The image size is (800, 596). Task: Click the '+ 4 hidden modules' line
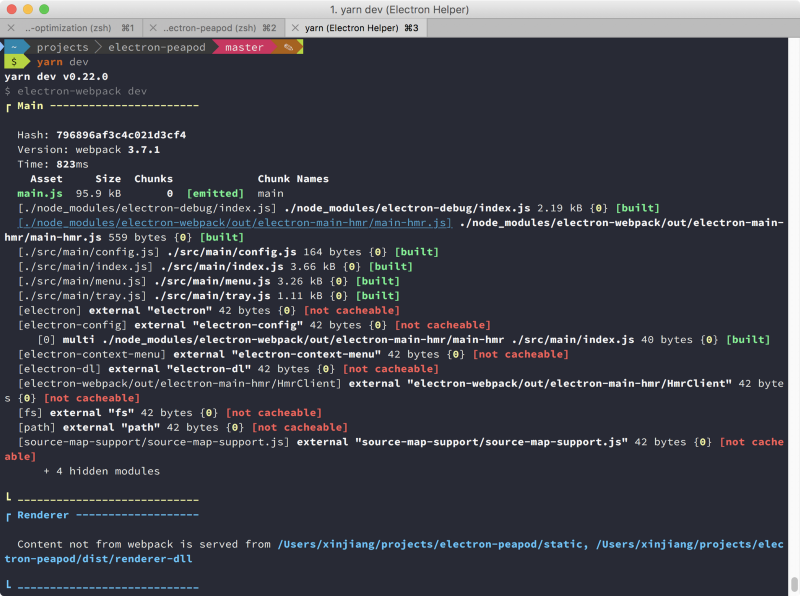point(102,471)
